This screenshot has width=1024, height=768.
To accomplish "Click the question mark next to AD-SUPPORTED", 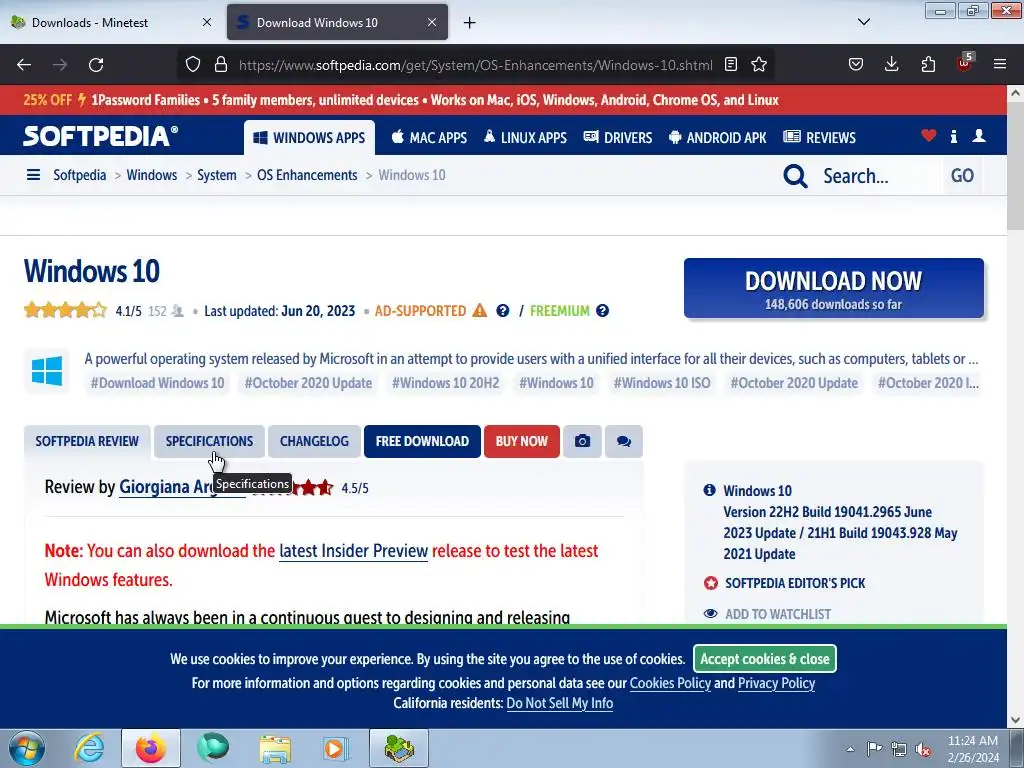I will coord(502,311).
